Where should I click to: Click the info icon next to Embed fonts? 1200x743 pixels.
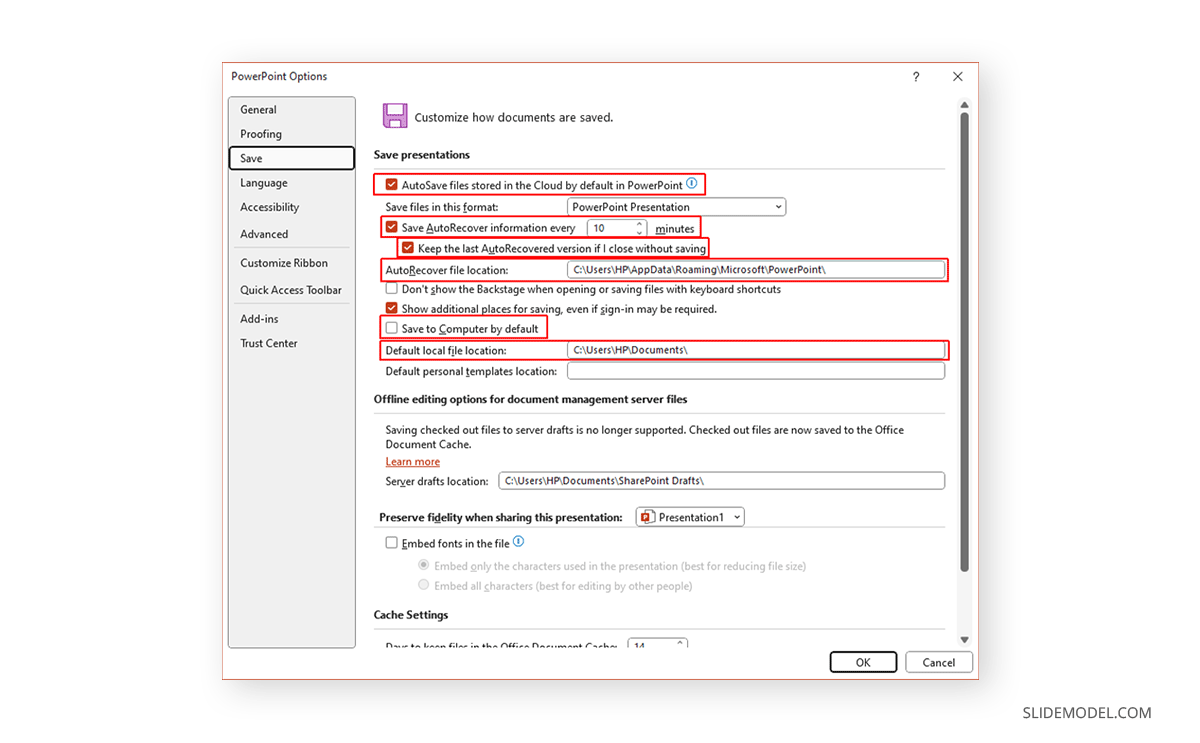pos(519,542)
